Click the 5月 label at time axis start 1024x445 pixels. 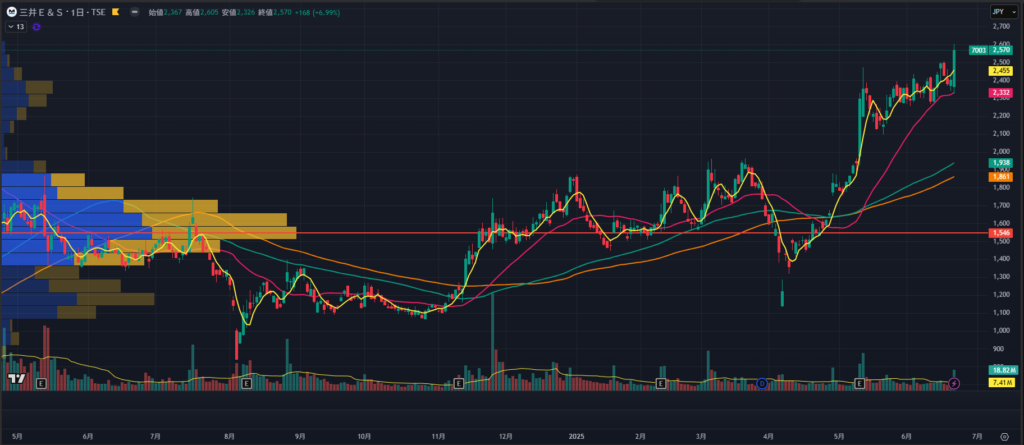pyautogui.click(x=18, y=436)
